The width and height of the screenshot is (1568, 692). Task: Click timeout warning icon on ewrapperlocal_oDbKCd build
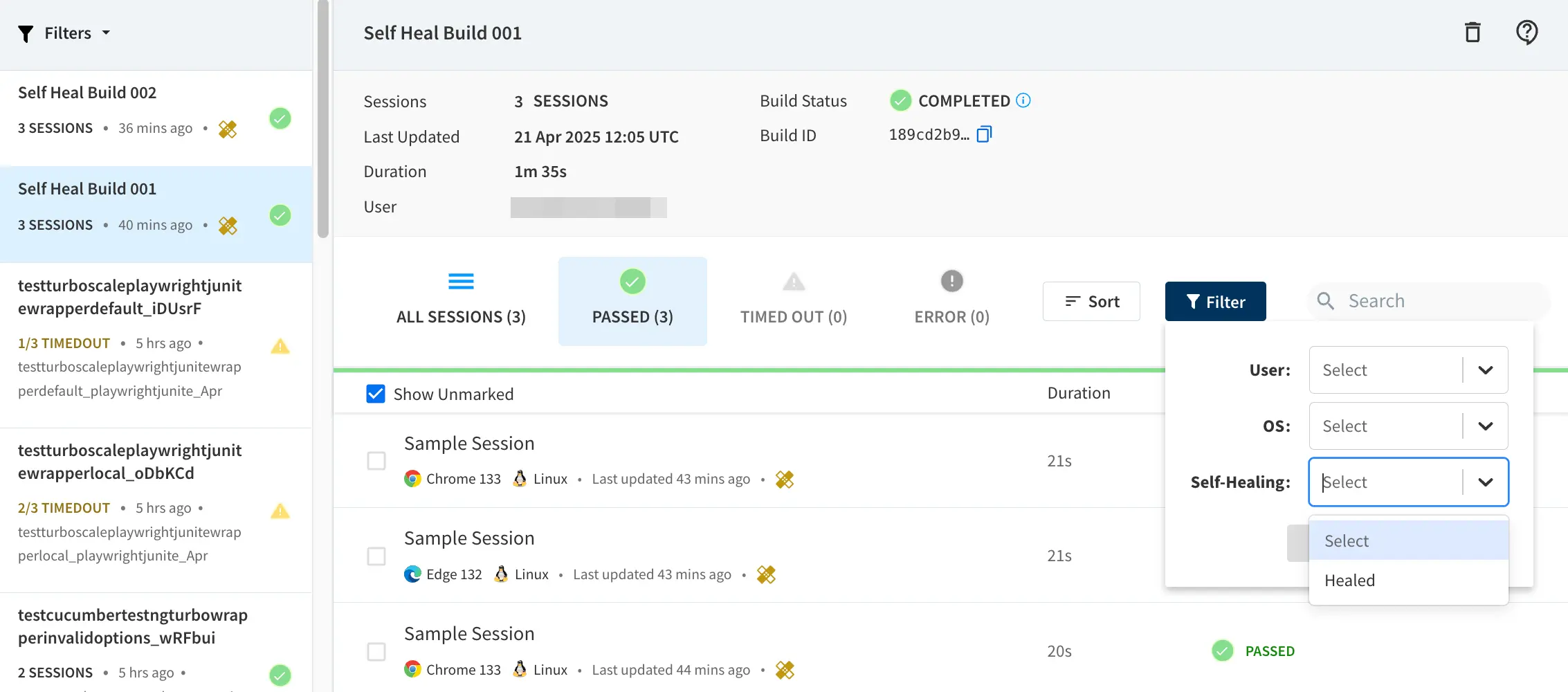click(x=280, y=511)
